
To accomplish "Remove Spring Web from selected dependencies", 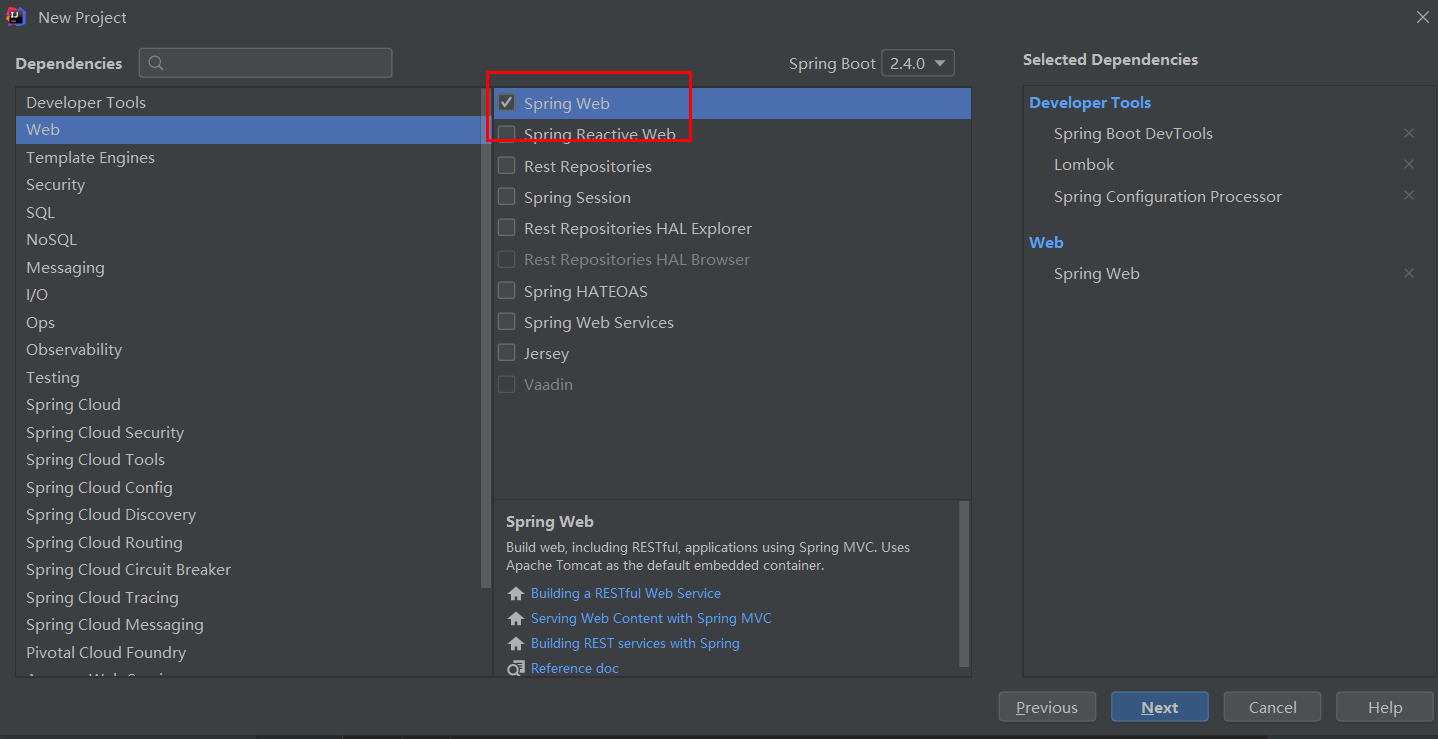I will coord(1409,273).
